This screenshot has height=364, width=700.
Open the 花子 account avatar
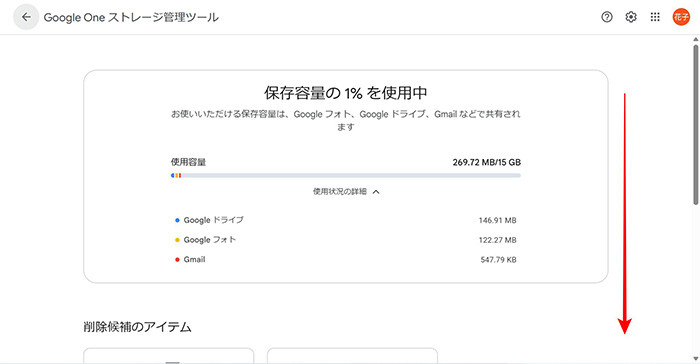click(x=681, y=17)
